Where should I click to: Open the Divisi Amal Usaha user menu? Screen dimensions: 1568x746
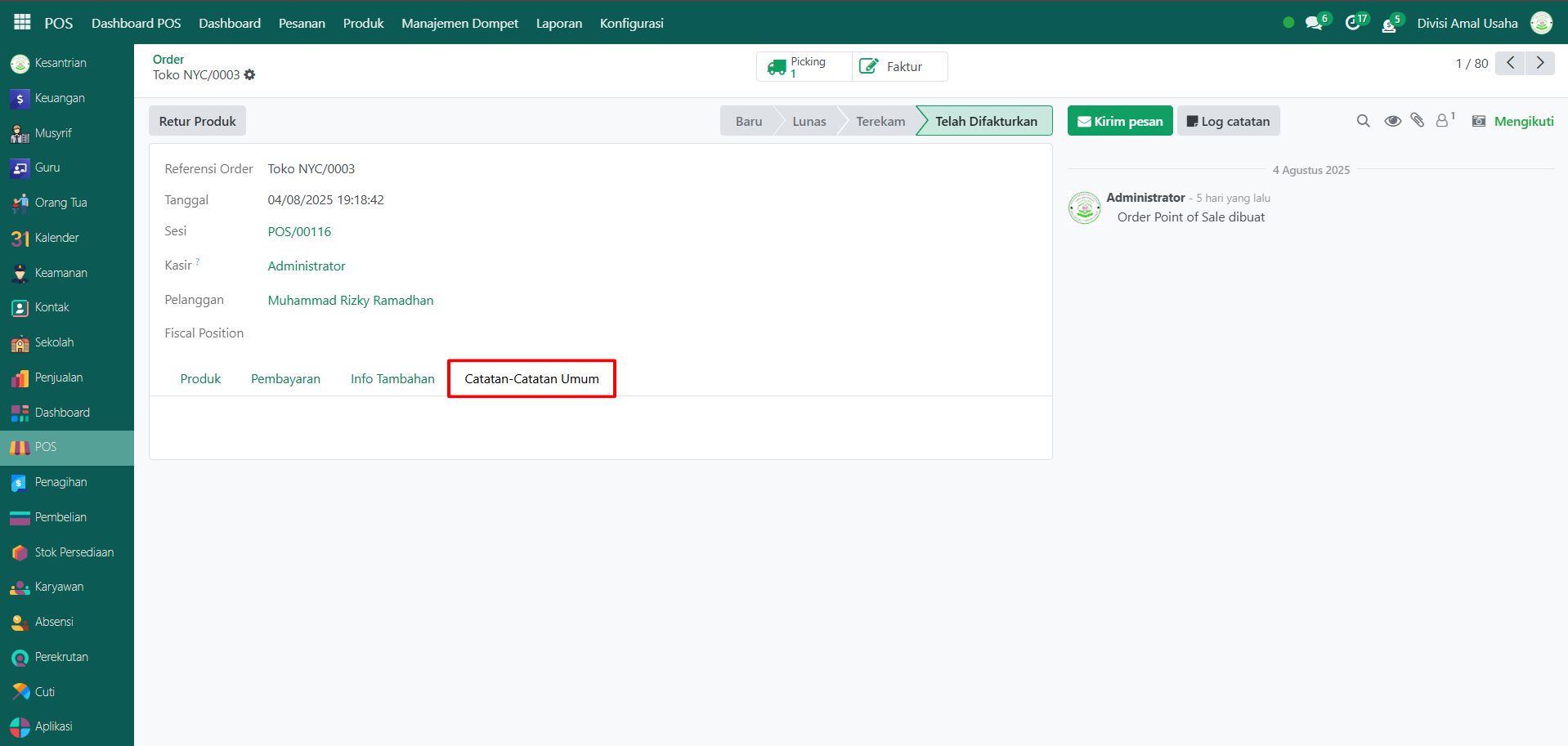tap(1467, 23)
